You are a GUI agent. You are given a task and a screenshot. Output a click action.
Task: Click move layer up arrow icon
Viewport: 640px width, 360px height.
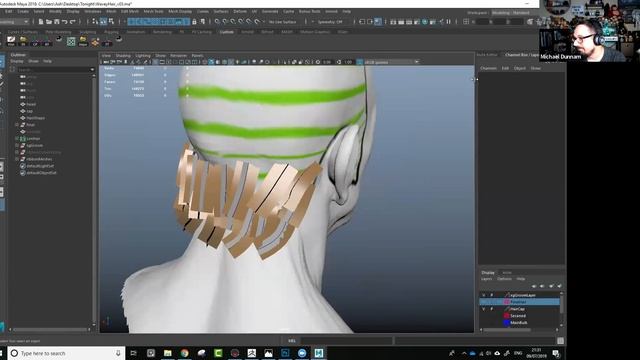(534, 286)
